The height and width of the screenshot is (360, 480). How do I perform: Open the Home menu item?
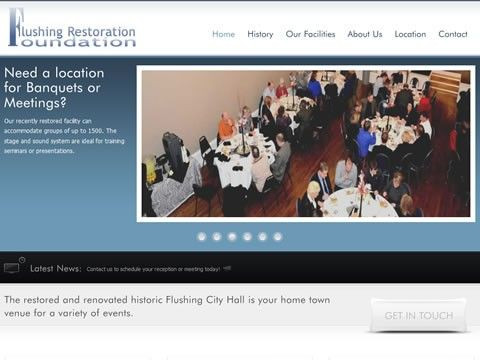pos(224,34)
